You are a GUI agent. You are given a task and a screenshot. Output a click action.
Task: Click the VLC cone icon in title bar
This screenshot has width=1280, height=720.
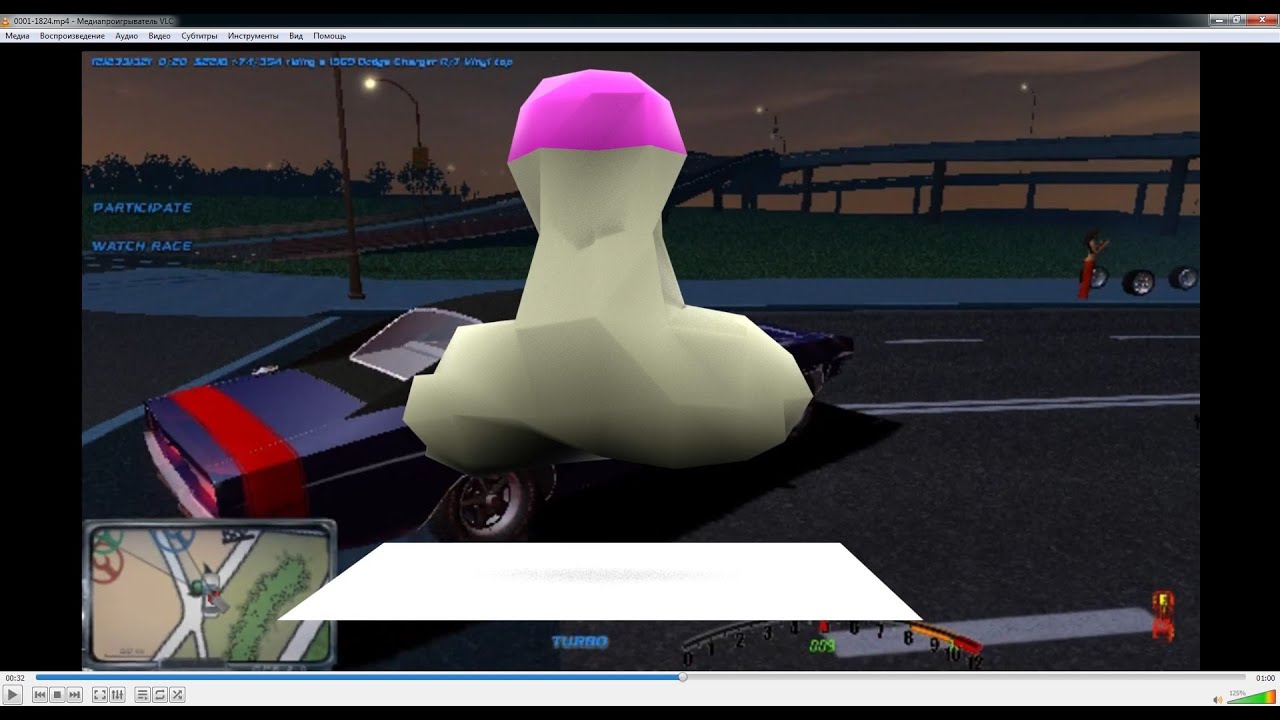tap(6, 21)
